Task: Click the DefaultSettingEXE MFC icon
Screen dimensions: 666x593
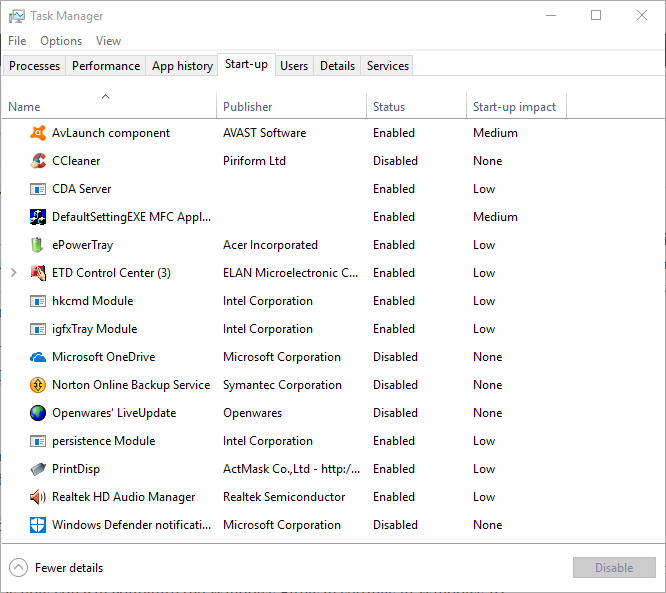Action: point(38,217)
